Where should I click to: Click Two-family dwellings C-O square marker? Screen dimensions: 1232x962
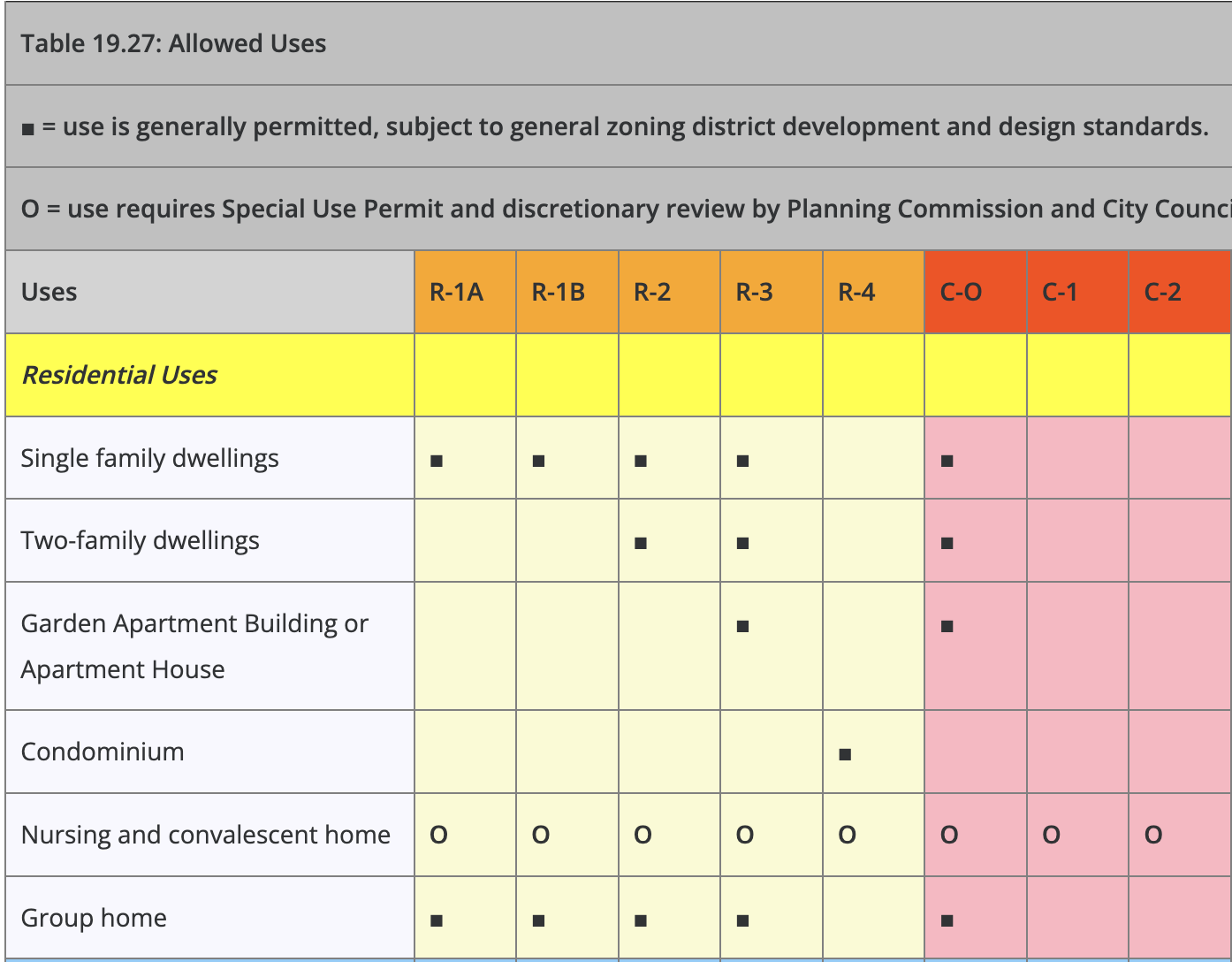pos(947,543)
